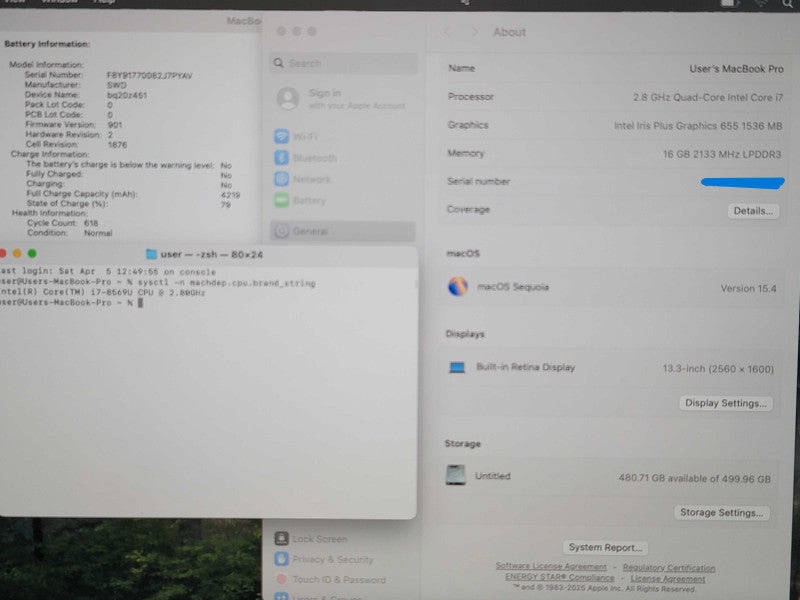The image size is (800, 600).
Task: Click the Terminal folder icon in title bar
Action: [x=152, y=254]
